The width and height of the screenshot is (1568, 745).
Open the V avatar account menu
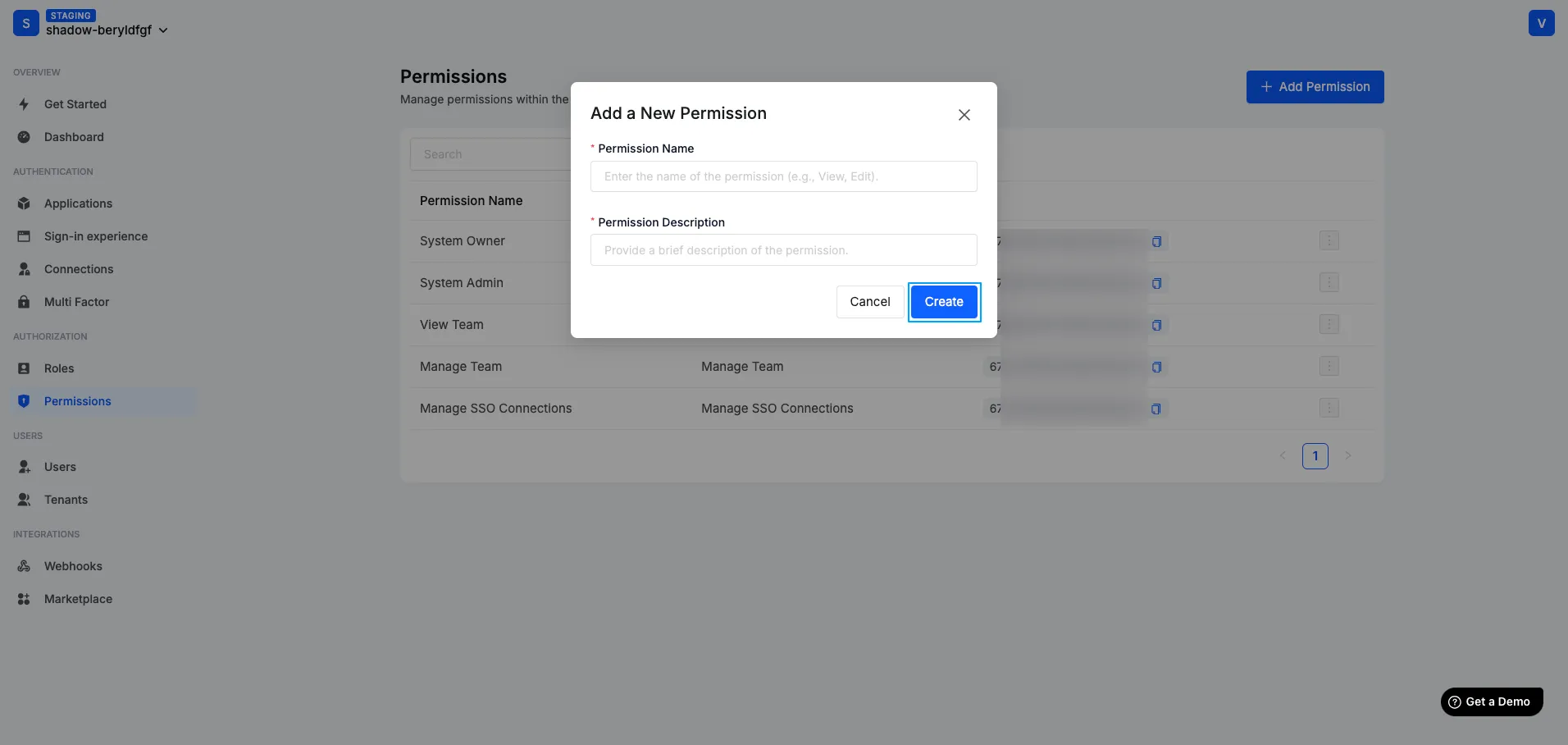point(1542,23)
